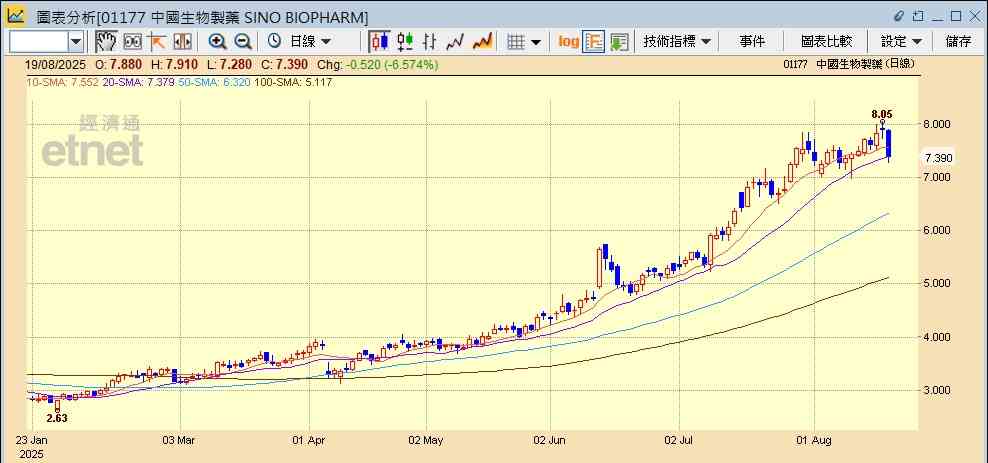Viewport: 988px width, 463px height.
Task: Toggle logarithmic price scale
Action: point(568,42)
